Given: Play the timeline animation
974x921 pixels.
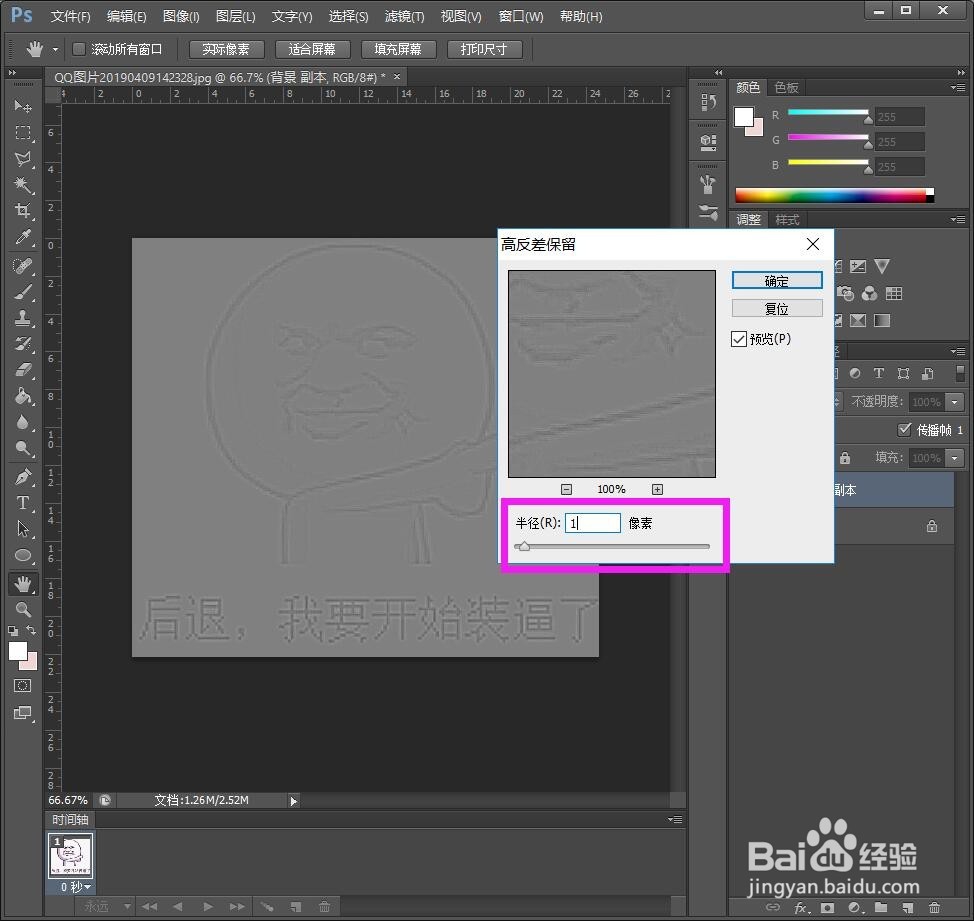Looking at the screenshot, I should [207, 907].
